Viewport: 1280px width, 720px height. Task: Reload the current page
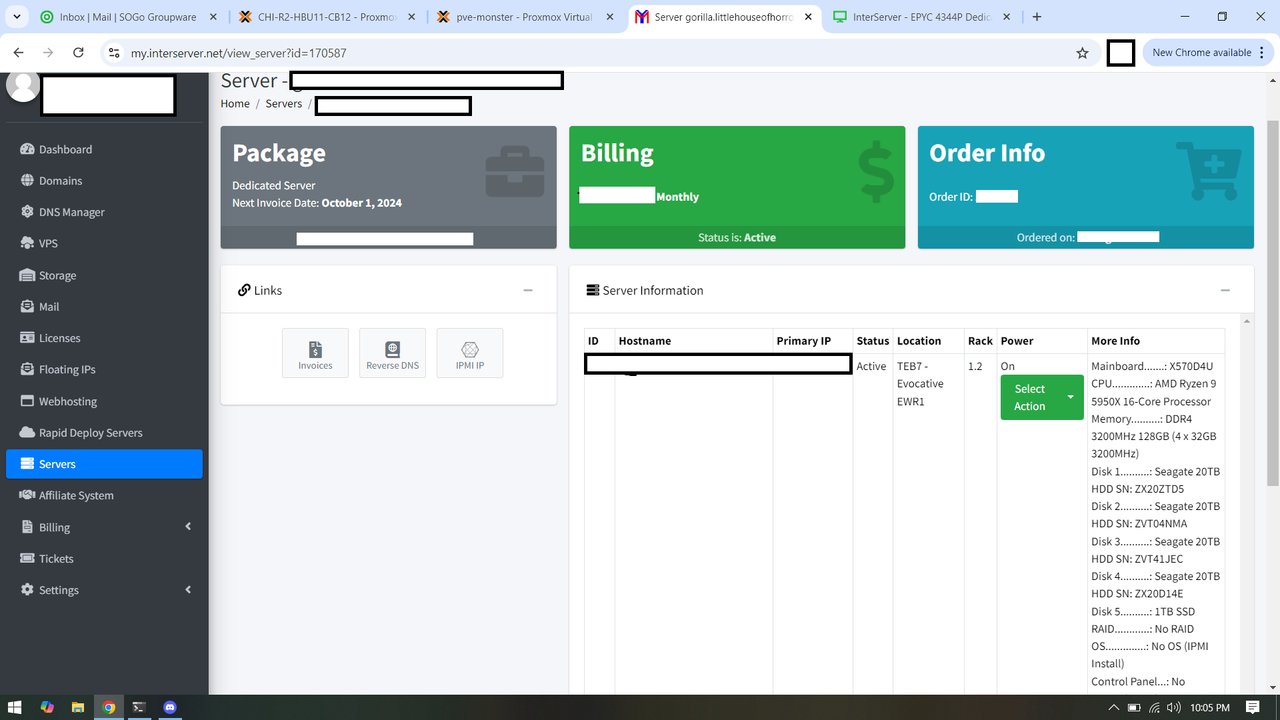78,53
